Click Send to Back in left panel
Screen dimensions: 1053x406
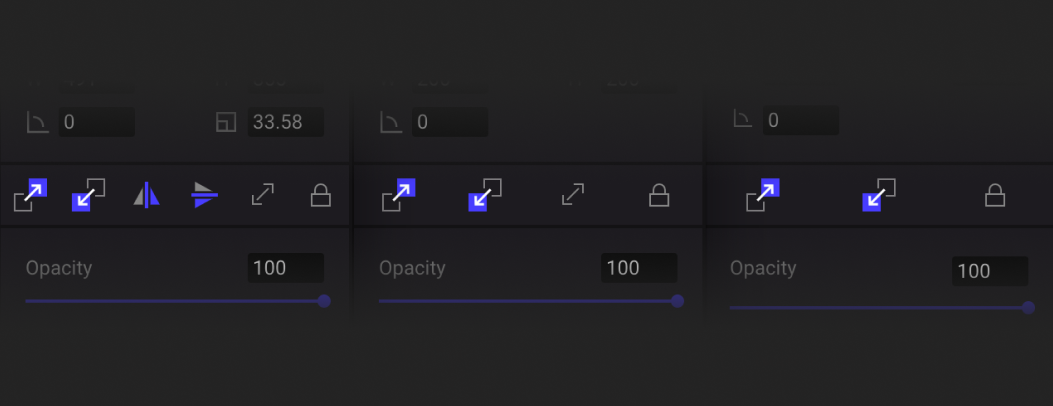[88, 195]
